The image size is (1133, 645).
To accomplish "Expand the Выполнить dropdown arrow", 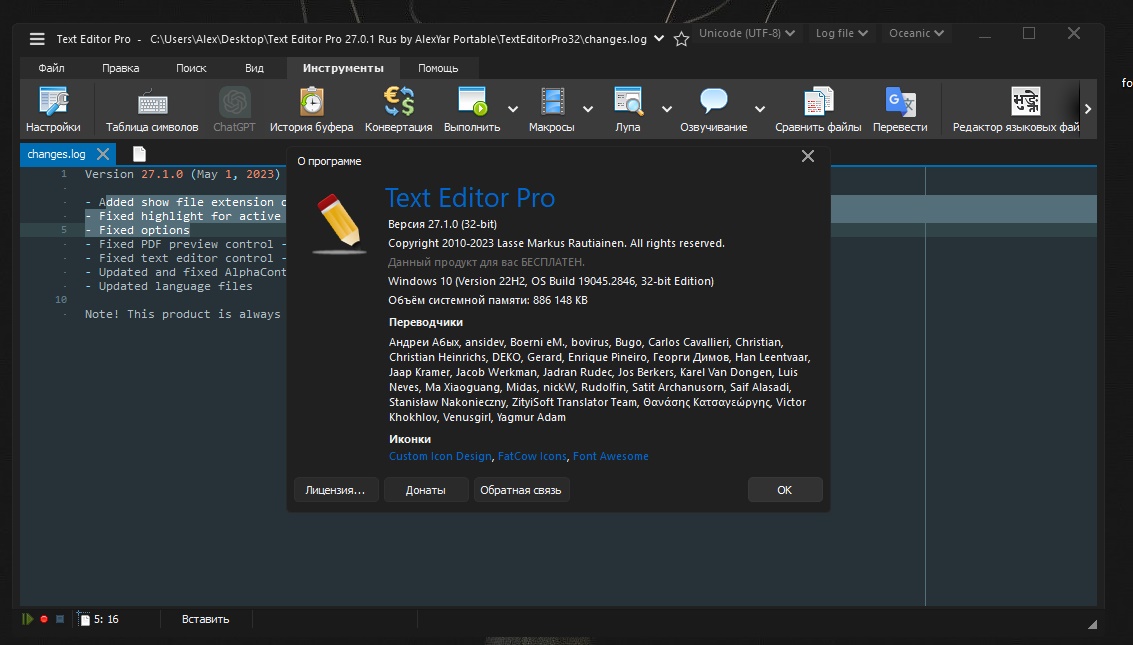I will pos(513,109).
